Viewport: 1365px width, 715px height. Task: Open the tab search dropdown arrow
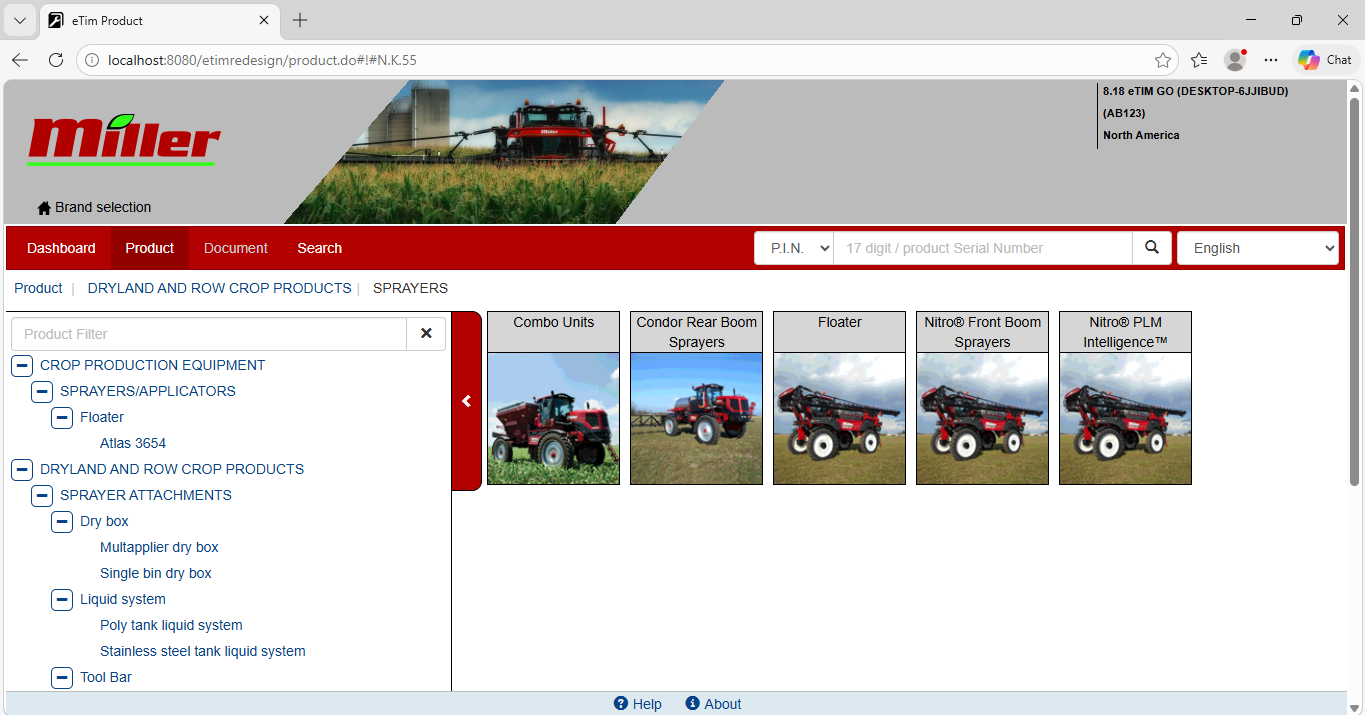coord(20,20)
